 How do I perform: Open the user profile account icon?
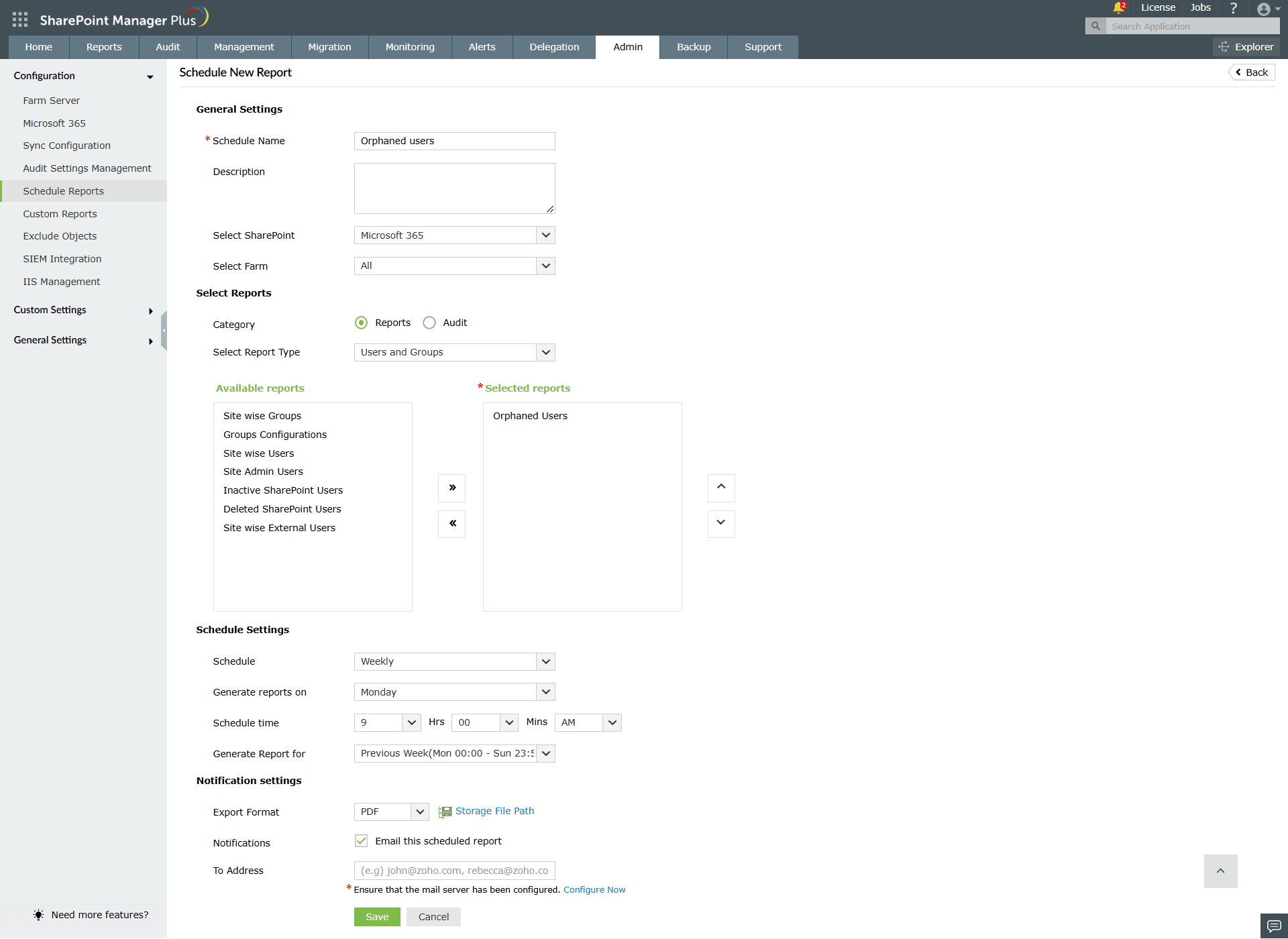point(1265,9)
